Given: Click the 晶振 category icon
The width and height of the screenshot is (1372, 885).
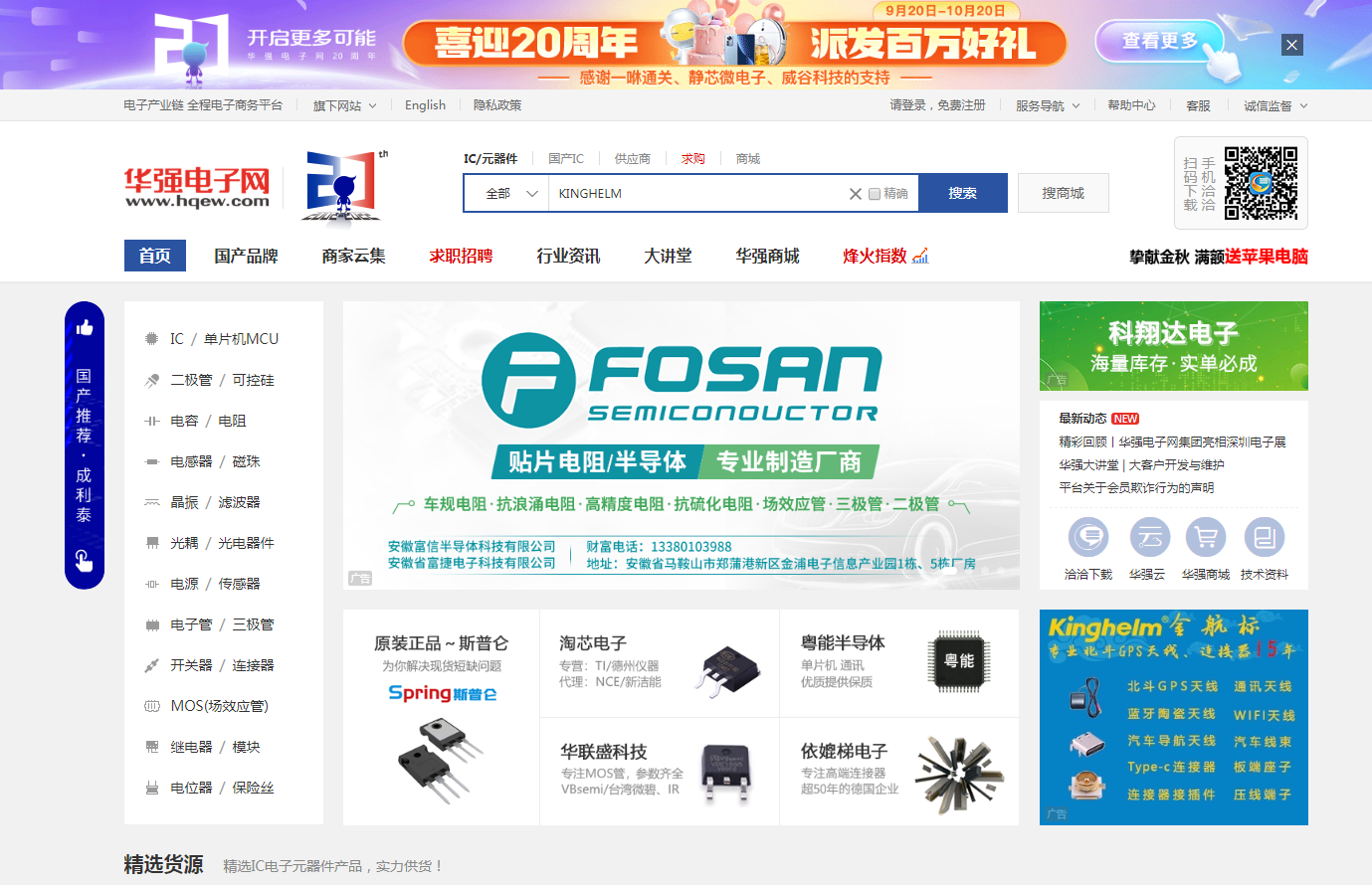Looking at the screenshot, I should click(151, 502).
